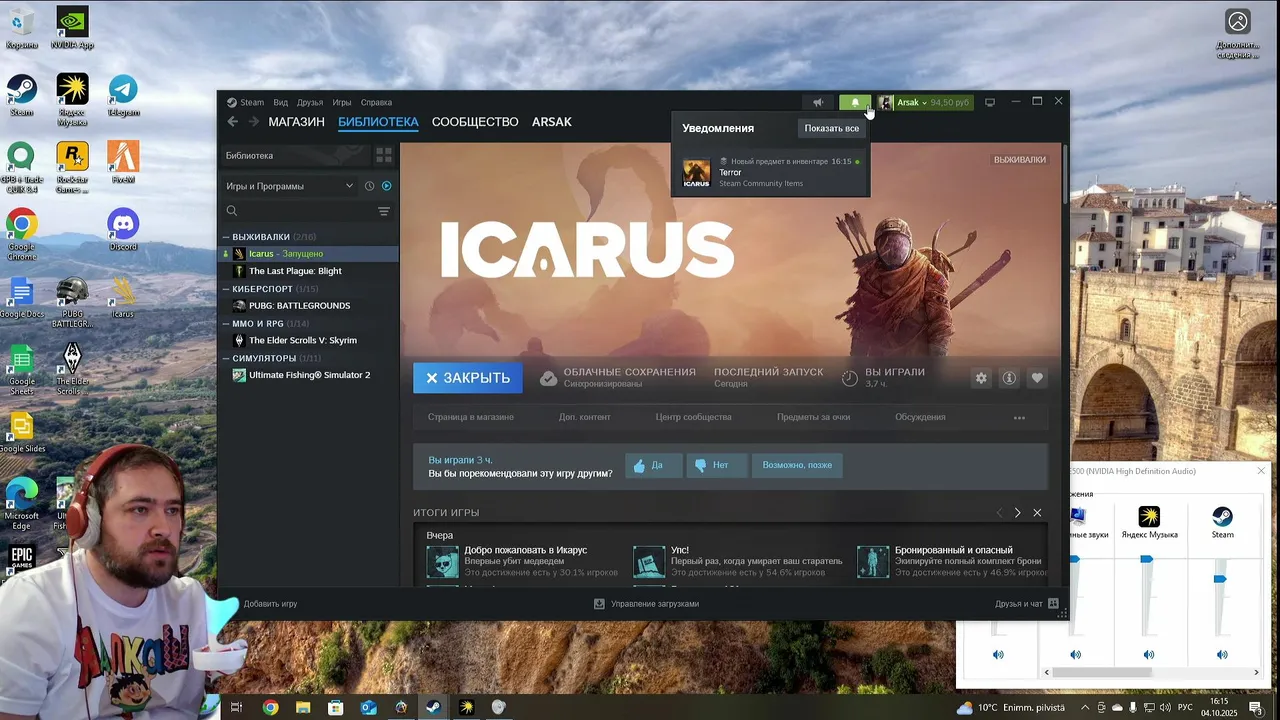Image resolution: width=1280 pixels, height=720 pixels.
Task: Open Chrome from the taskbar
Action: tap(270, 708)
